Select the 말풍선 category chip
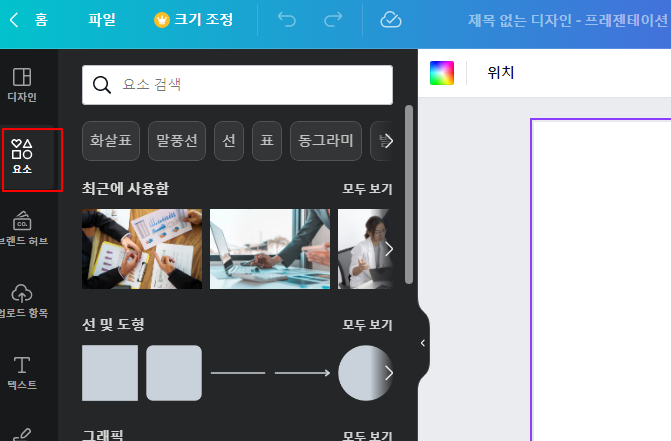The height and width of the screenshot is (441, 671). pyautogui.click(x=177, y=141)
